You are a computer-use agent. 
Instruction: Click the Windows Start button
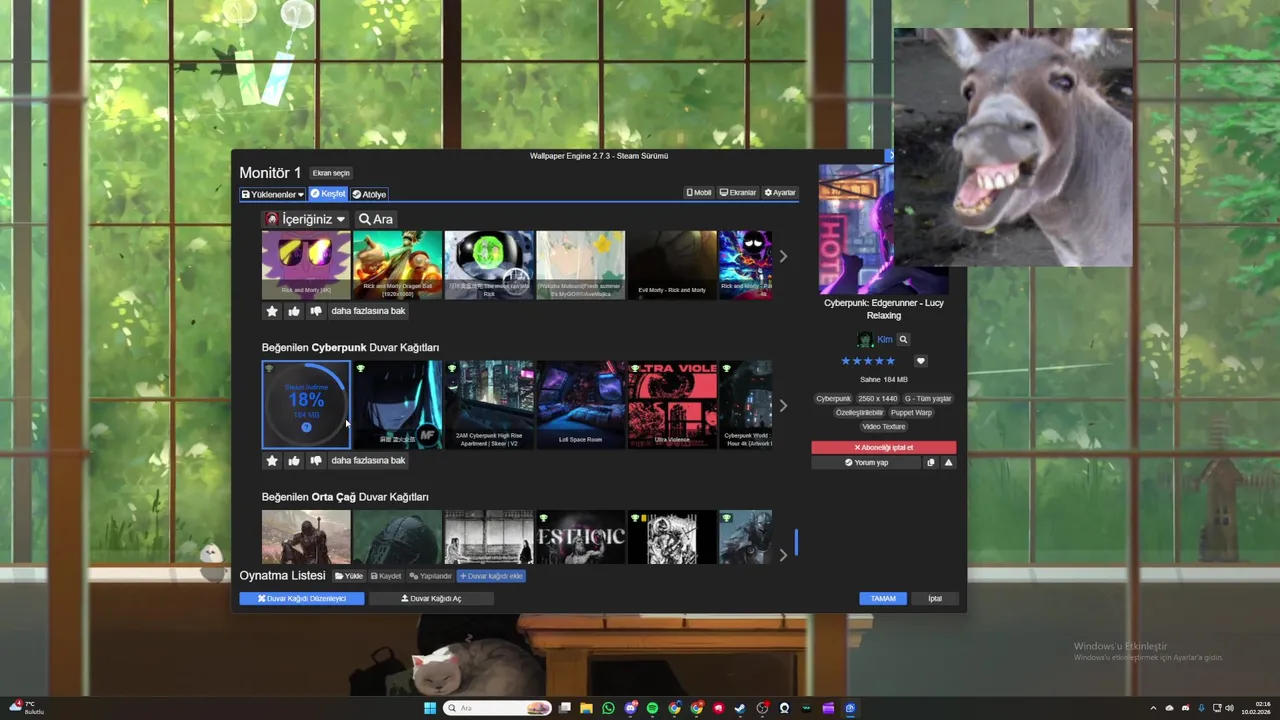pyautogui.click(x=430, y=708)
